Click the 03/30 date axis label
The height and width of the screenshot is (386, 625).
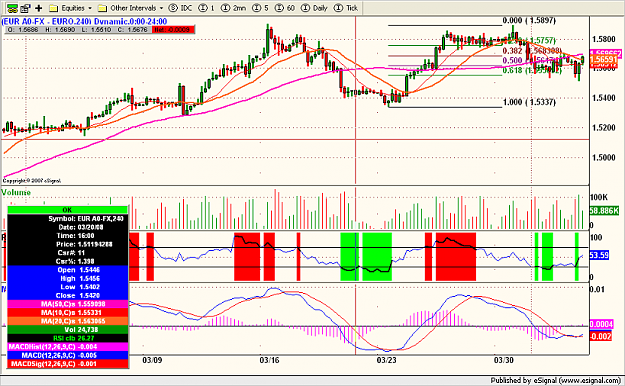pyautogui.click(x=504, y=360)
